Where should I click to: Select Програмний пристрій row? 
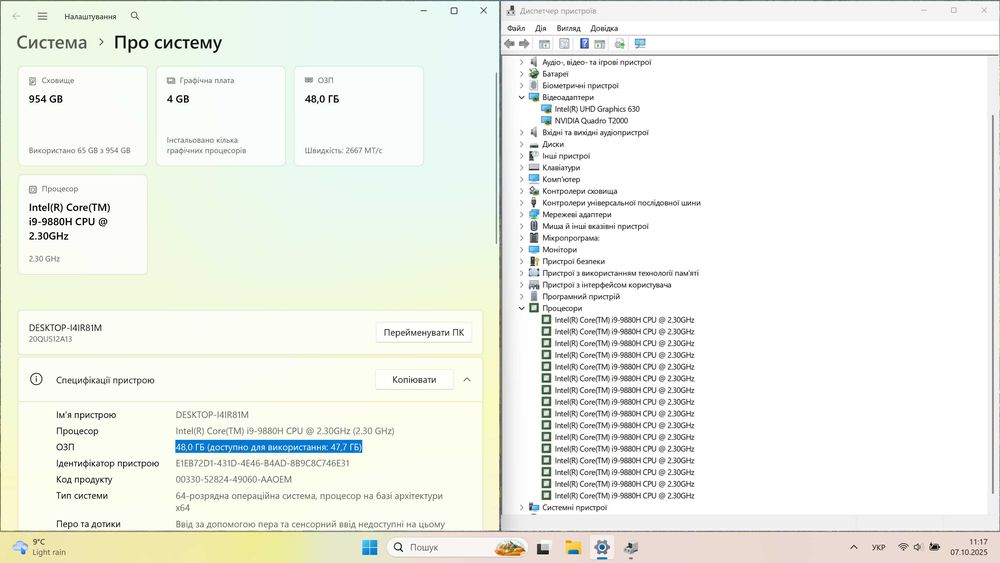tap(581, 296)
